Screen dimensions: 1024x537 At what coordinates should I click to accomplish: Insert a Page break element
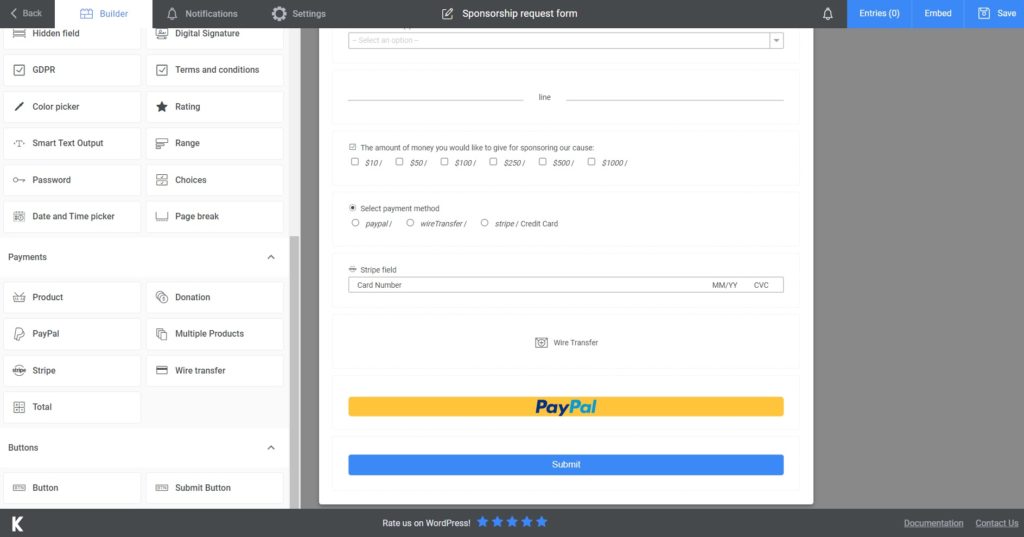pos(215,216)
